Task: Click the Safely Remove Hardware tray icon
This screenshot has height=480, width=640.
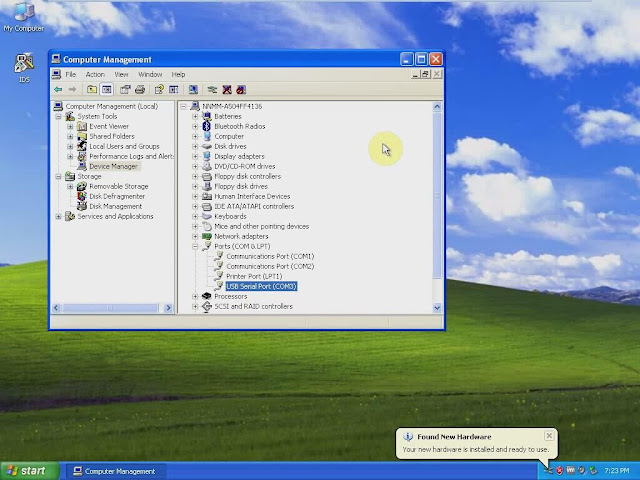Action: click(593, 471)
